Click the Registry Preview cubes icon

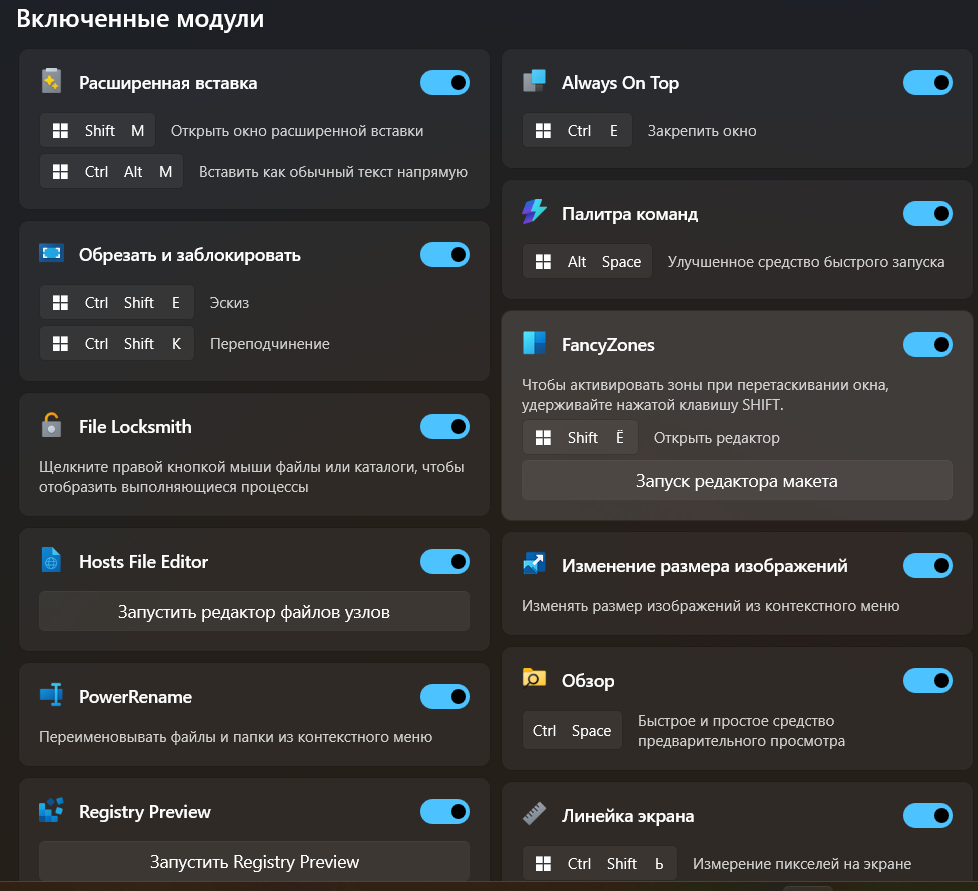tap(51, 810)
